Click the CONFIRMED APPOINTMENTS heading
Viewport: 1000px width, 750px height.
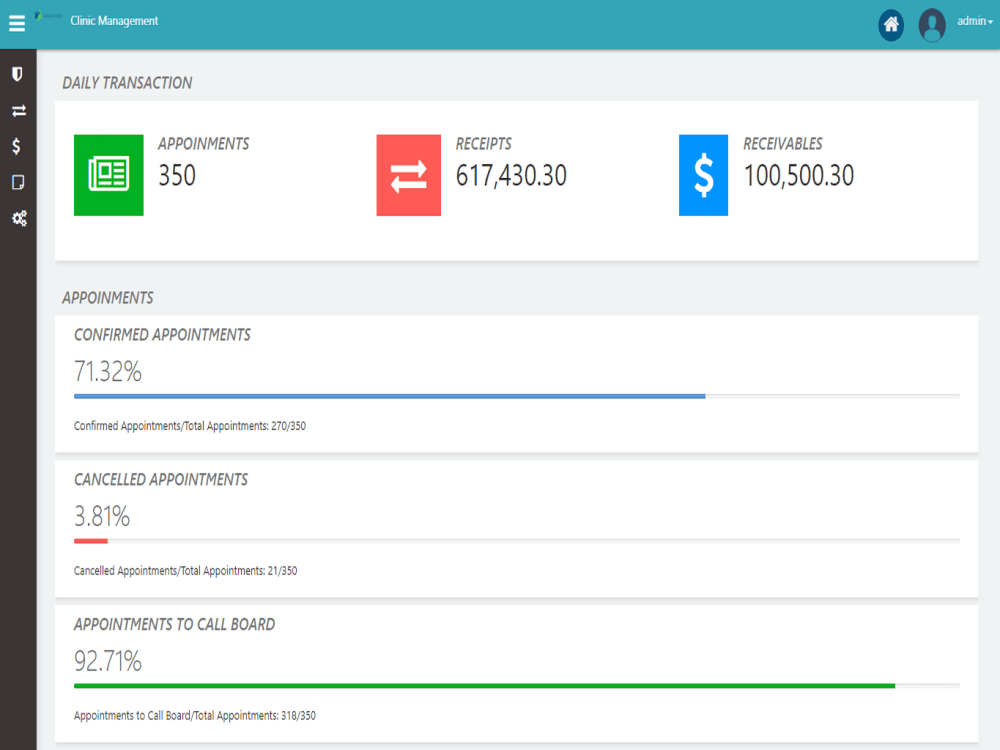pos(162,335)
